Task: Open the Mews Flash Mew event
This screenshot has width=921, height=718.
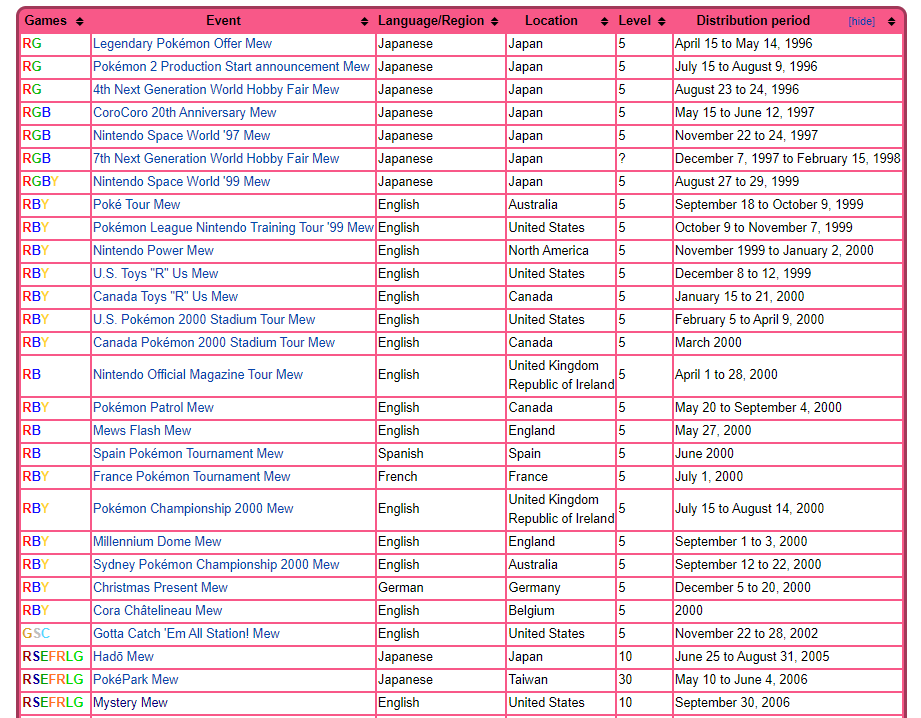Action: point(142,430)
